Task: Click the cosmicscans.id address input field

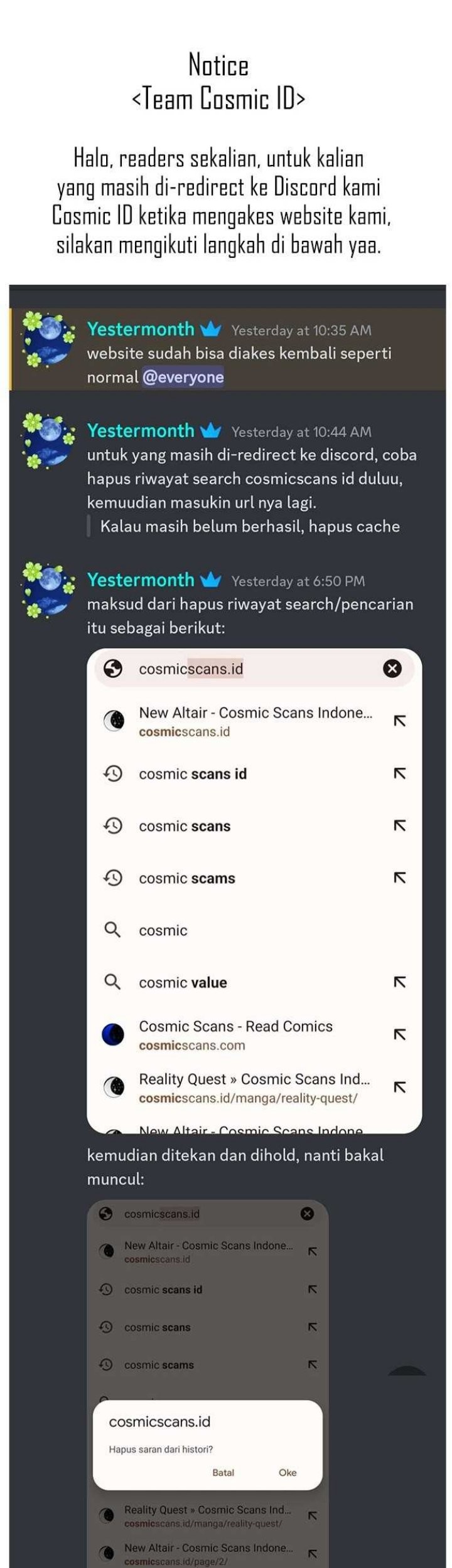Action: coord(254,669)
